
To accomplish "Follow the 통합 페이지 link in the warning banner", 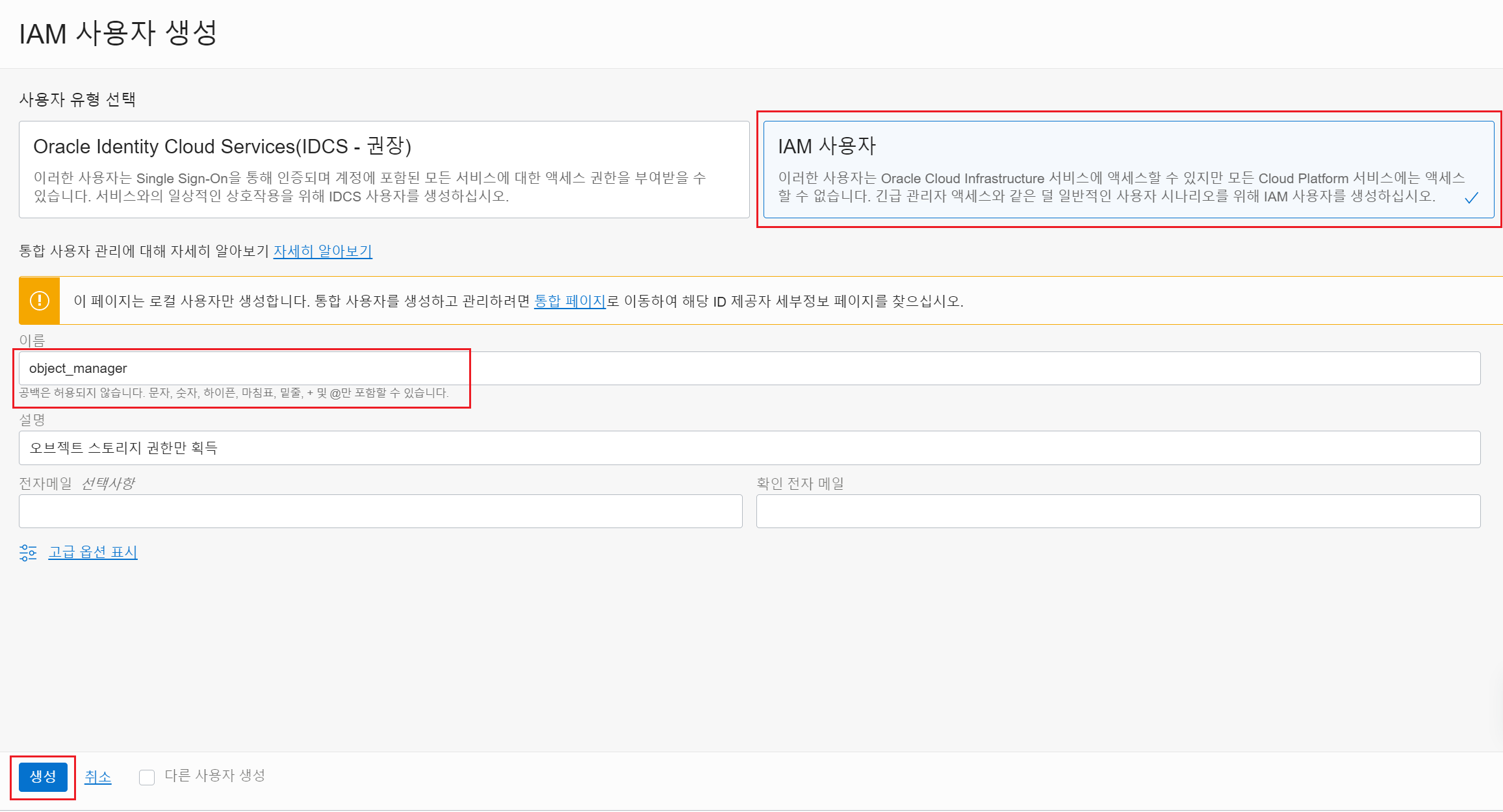I will click(569, 301).
